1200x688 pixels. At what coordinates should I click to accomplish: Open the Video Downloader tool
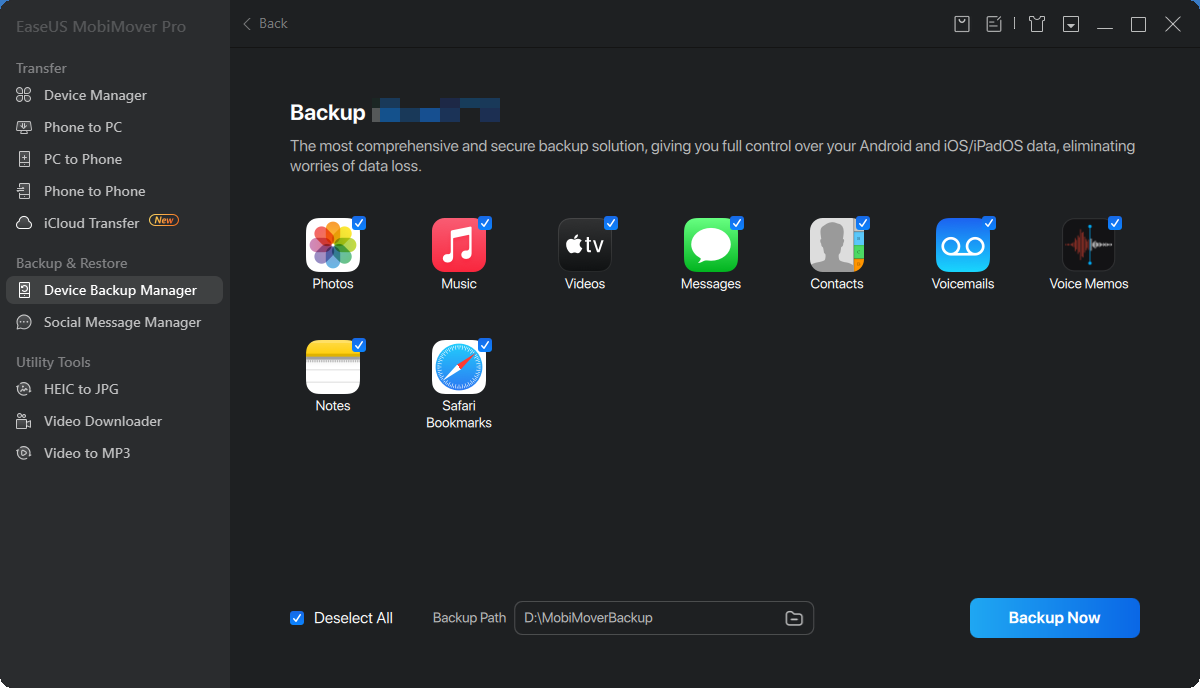[102, 421]
